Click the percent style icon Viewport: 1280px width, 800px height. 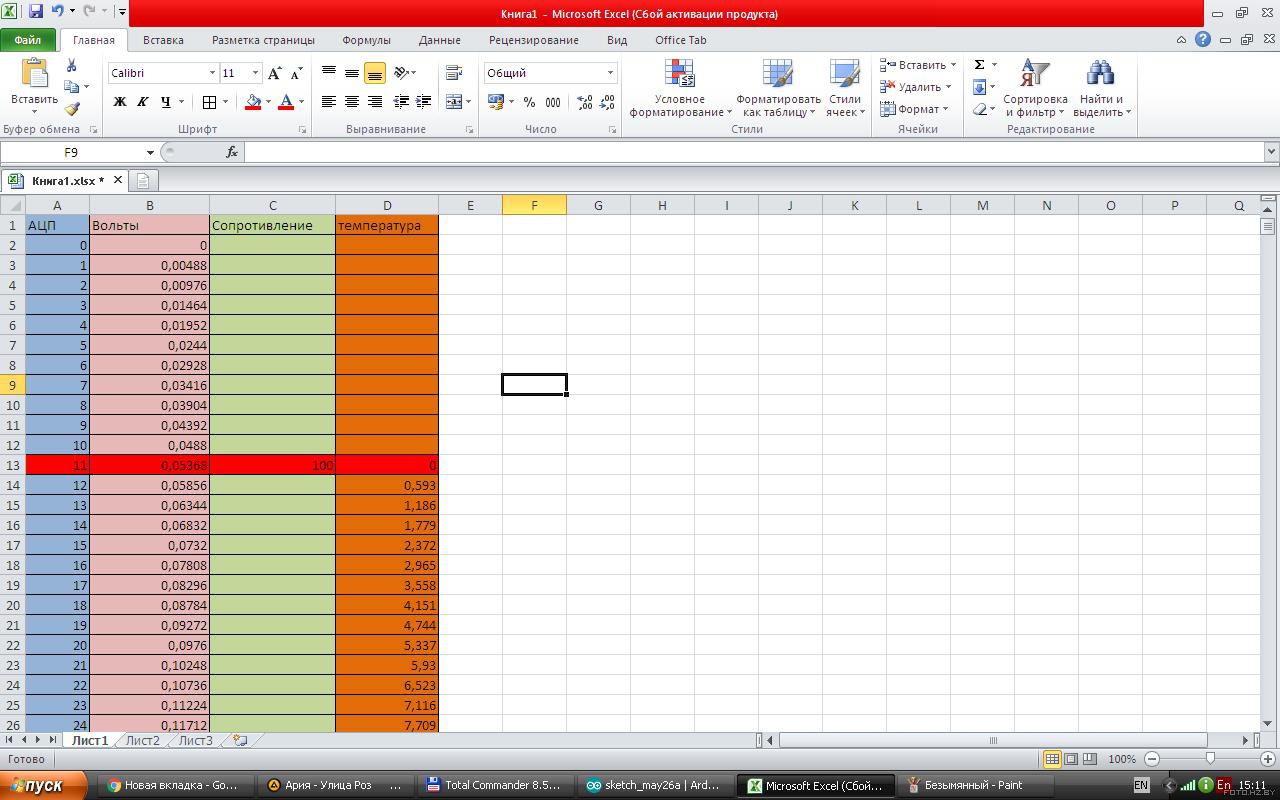(x=529, y=102)
